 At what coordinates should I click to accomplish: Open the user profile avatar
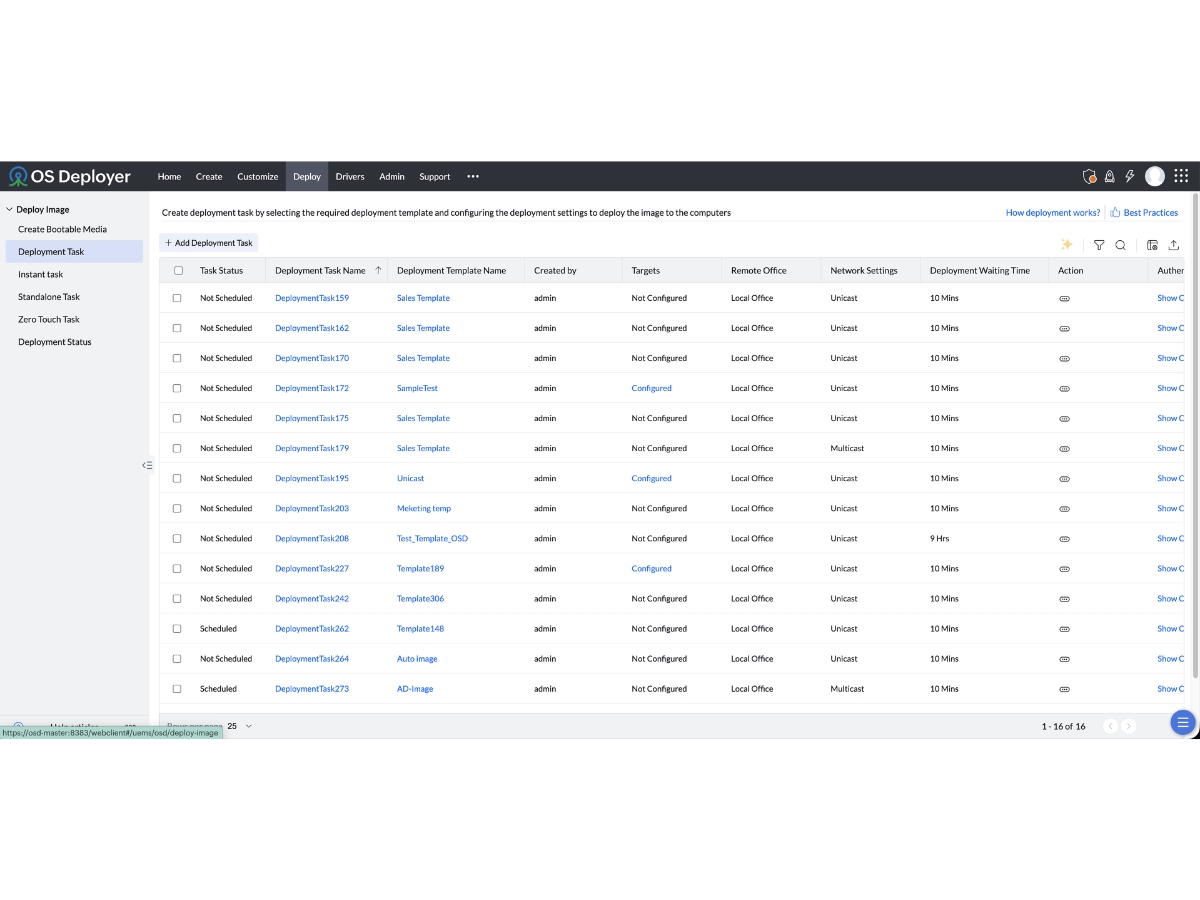(x=1155, y=176)
